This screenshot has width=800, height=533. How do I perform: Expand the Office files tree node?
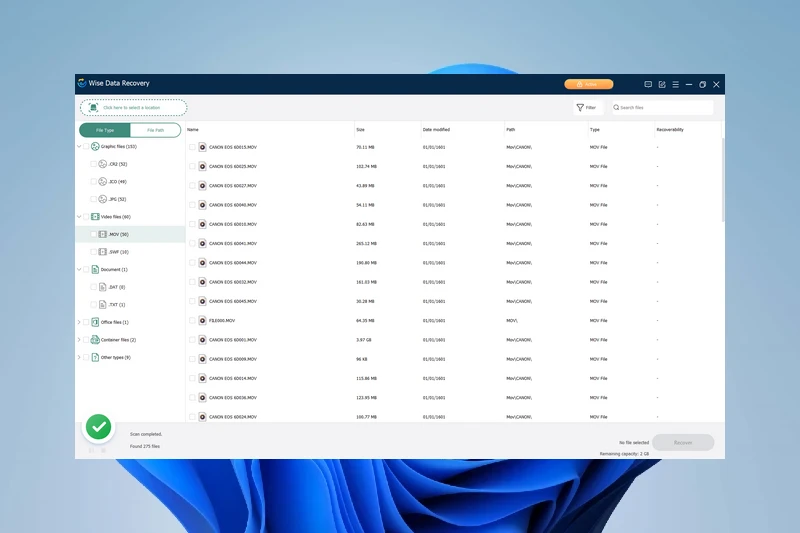79,322
